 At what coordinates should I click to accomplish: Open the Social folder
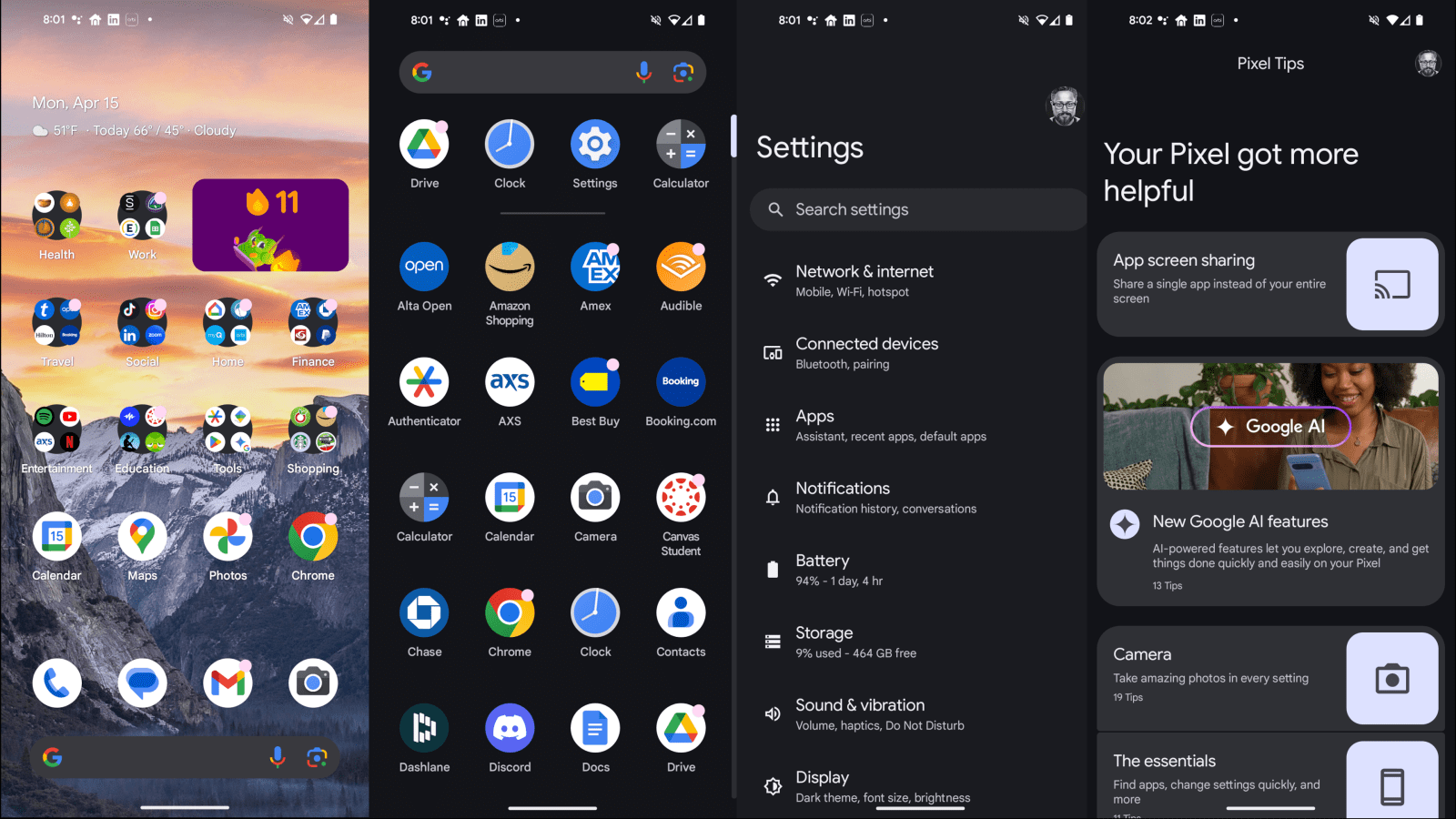(x=142, y=322)
